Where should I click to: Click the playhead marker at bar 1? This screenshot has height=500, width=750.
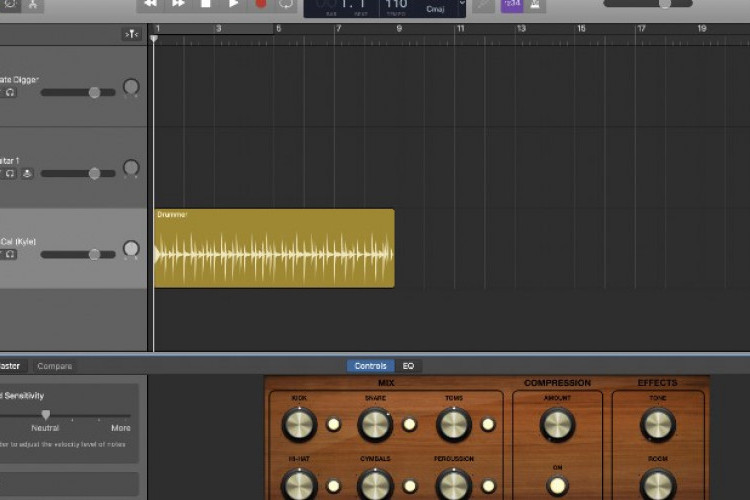[154, 39]
